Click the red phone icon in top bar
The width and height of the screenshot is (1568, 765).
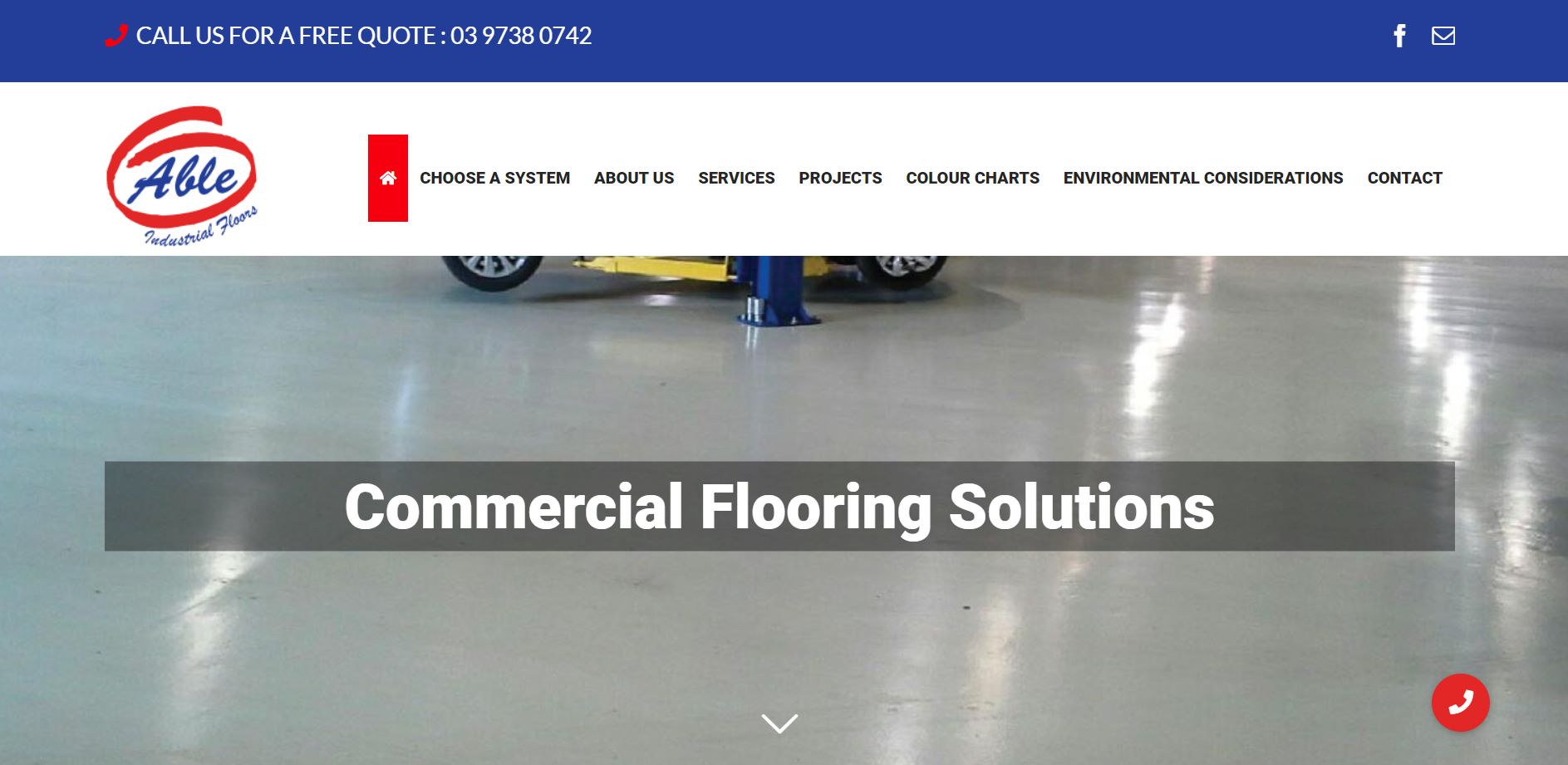pyautogui.click(x=116, y=36)
